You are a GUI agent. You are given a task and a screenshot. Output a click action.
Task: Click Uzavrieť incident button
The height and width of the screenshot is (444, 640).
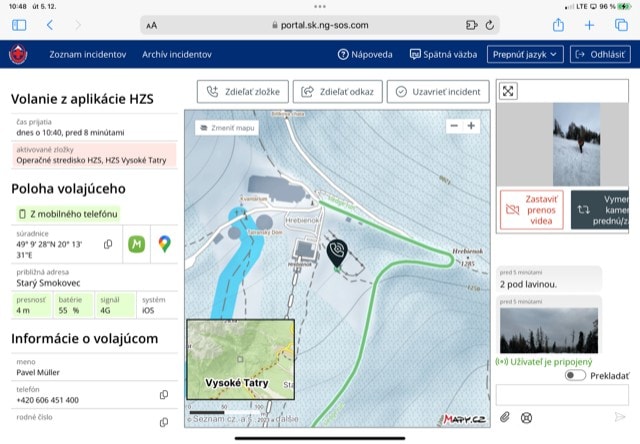[x=438, y=91]
